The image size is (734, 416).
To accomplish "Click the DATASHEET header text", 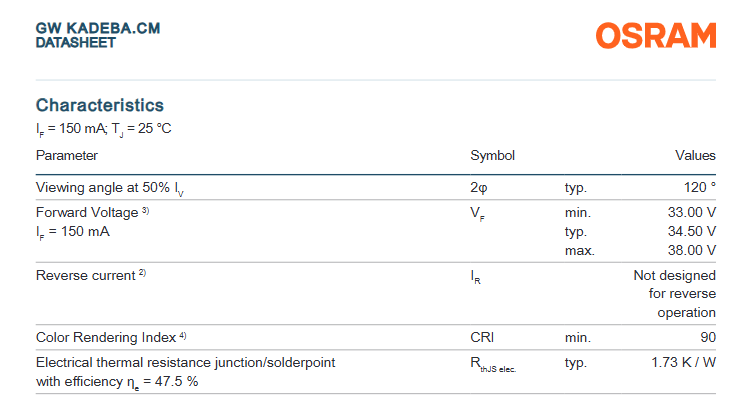I will coord(76,43).
